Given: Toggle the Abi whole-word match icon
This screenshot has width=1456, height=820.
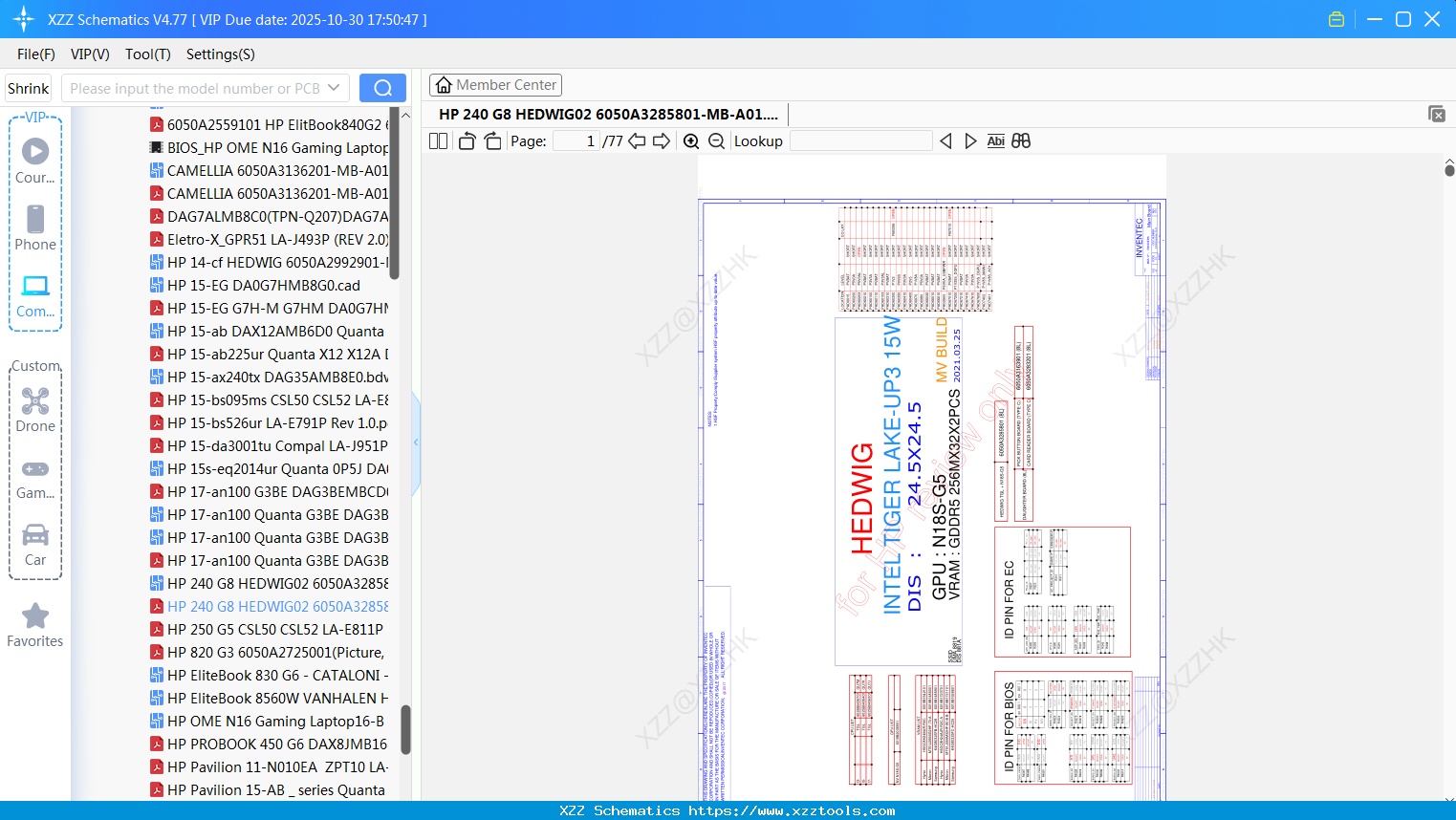Looking at the screenshot, I should pos(995,140).
